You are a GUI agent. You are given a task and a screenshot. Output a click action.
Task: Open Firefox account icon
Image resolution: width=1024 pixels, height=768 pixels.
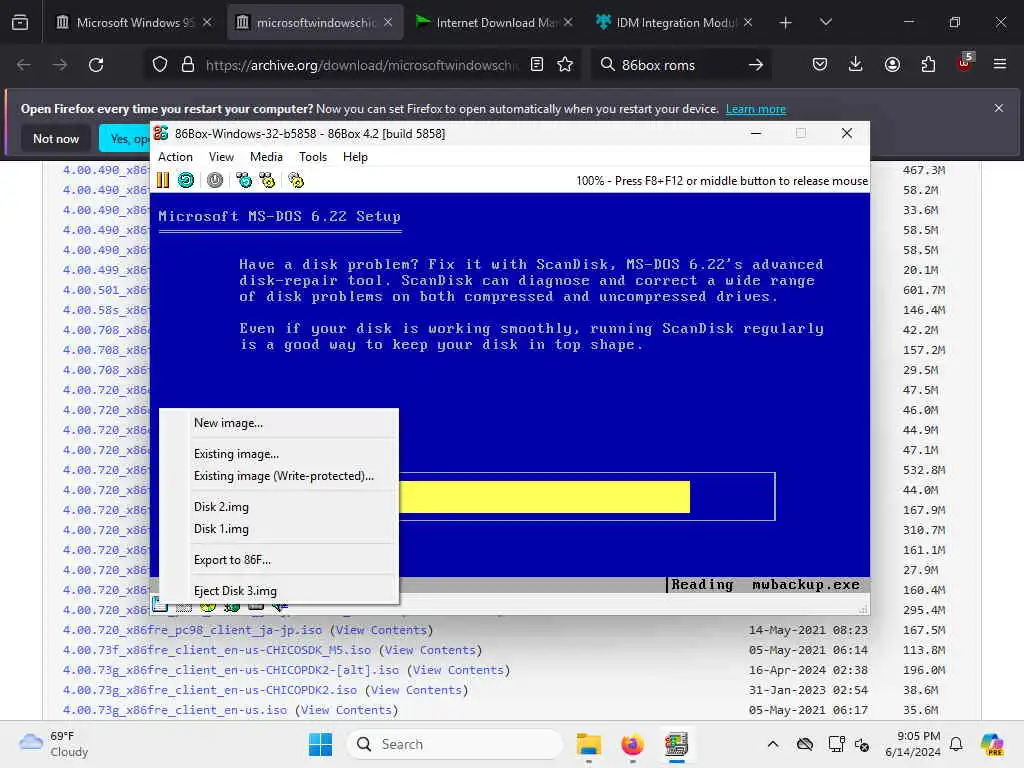coord(892,65)
